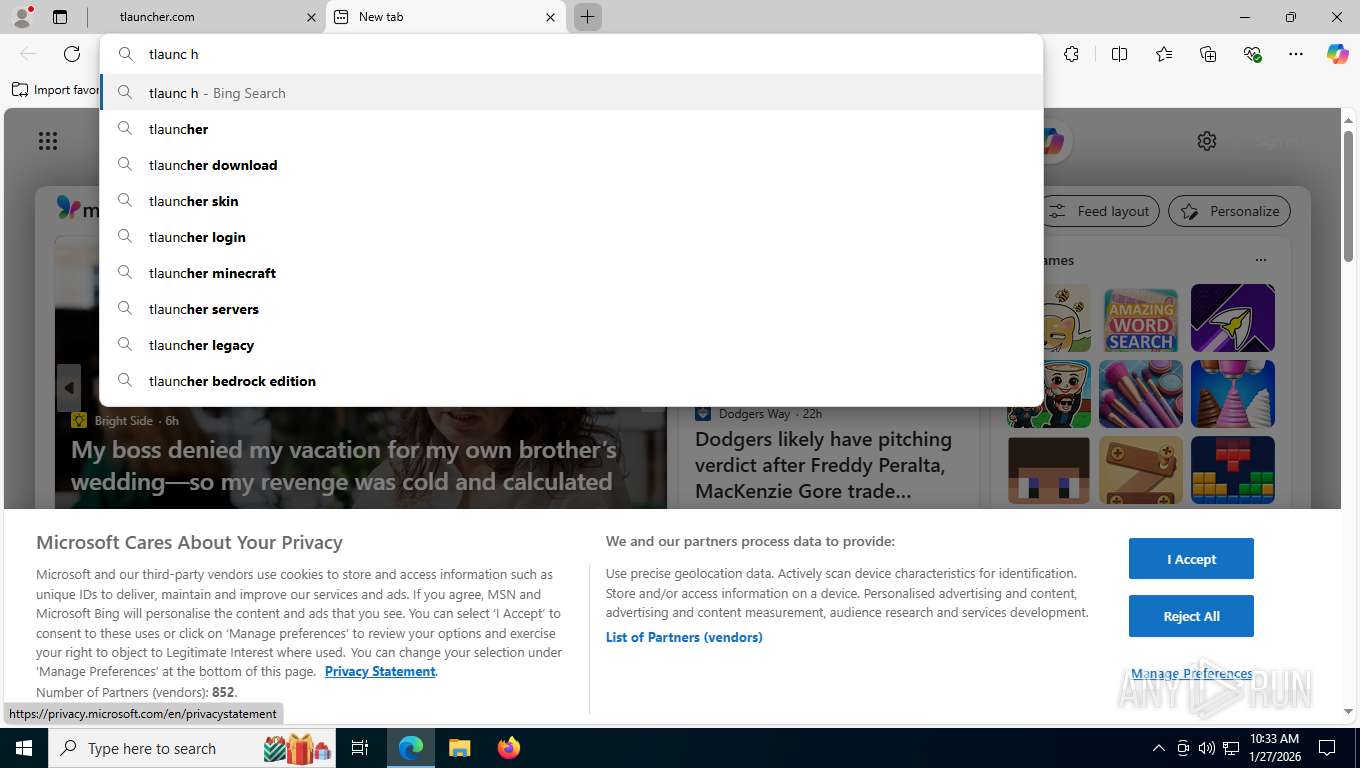Open Games card more options ellipsis

tap(1261, 260)
